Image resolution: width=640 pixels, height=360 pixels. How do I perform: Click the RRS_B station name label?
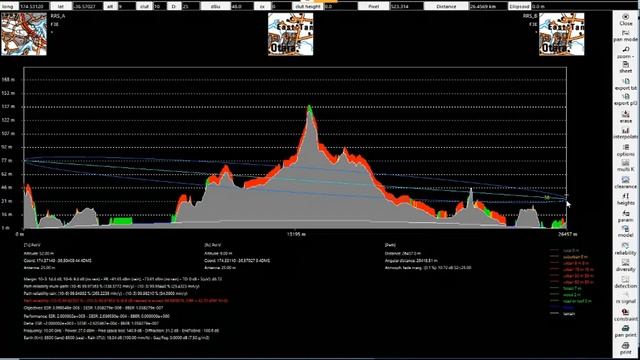pos(530,16)
